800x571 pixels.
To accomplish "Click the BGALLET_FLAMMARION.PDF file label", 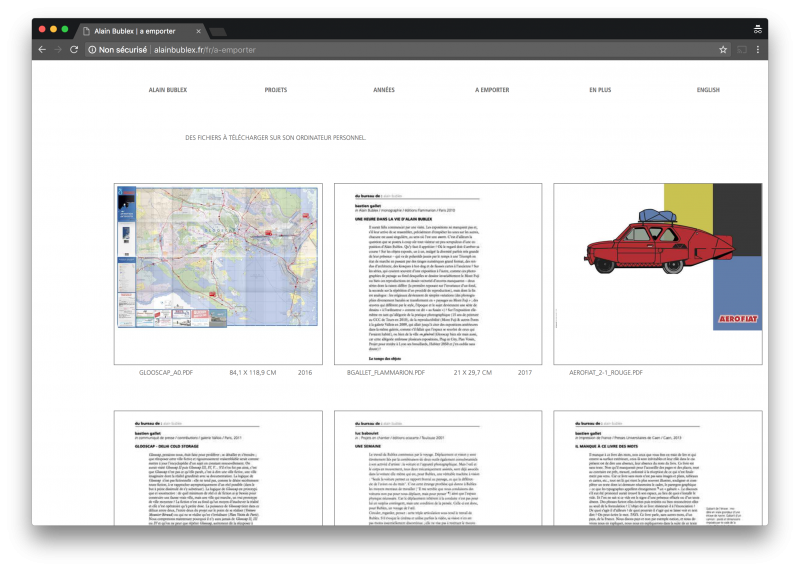I will (386, 372).
